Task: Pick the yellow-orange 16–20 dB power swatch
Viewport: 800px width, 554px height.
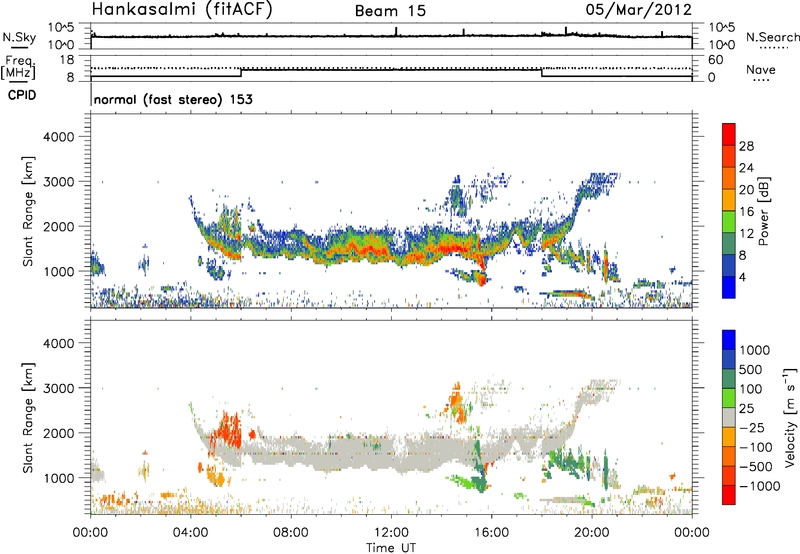Action: (x=729, y=200)
